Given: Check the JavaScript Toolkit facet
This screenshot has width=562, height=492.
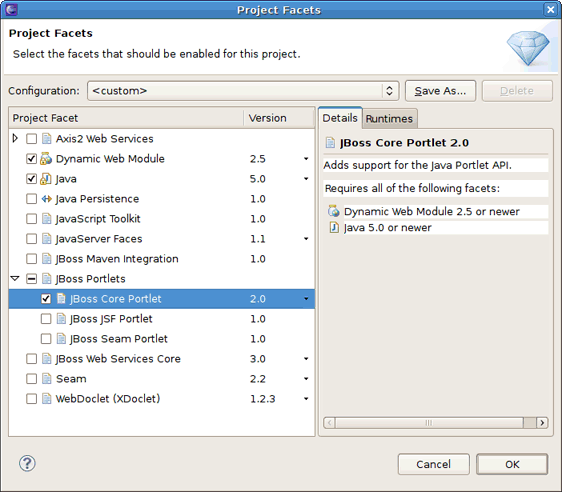Looking at the screenshot, I should pyautogui.click(x=32, y=219).
